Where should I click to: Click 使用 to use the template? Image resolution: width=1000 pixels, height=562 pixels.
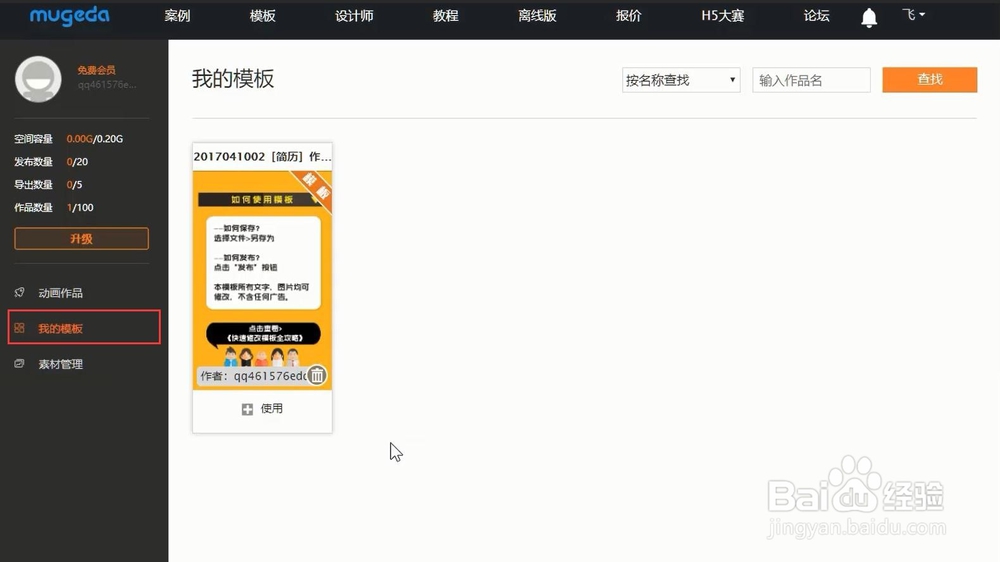272,408
